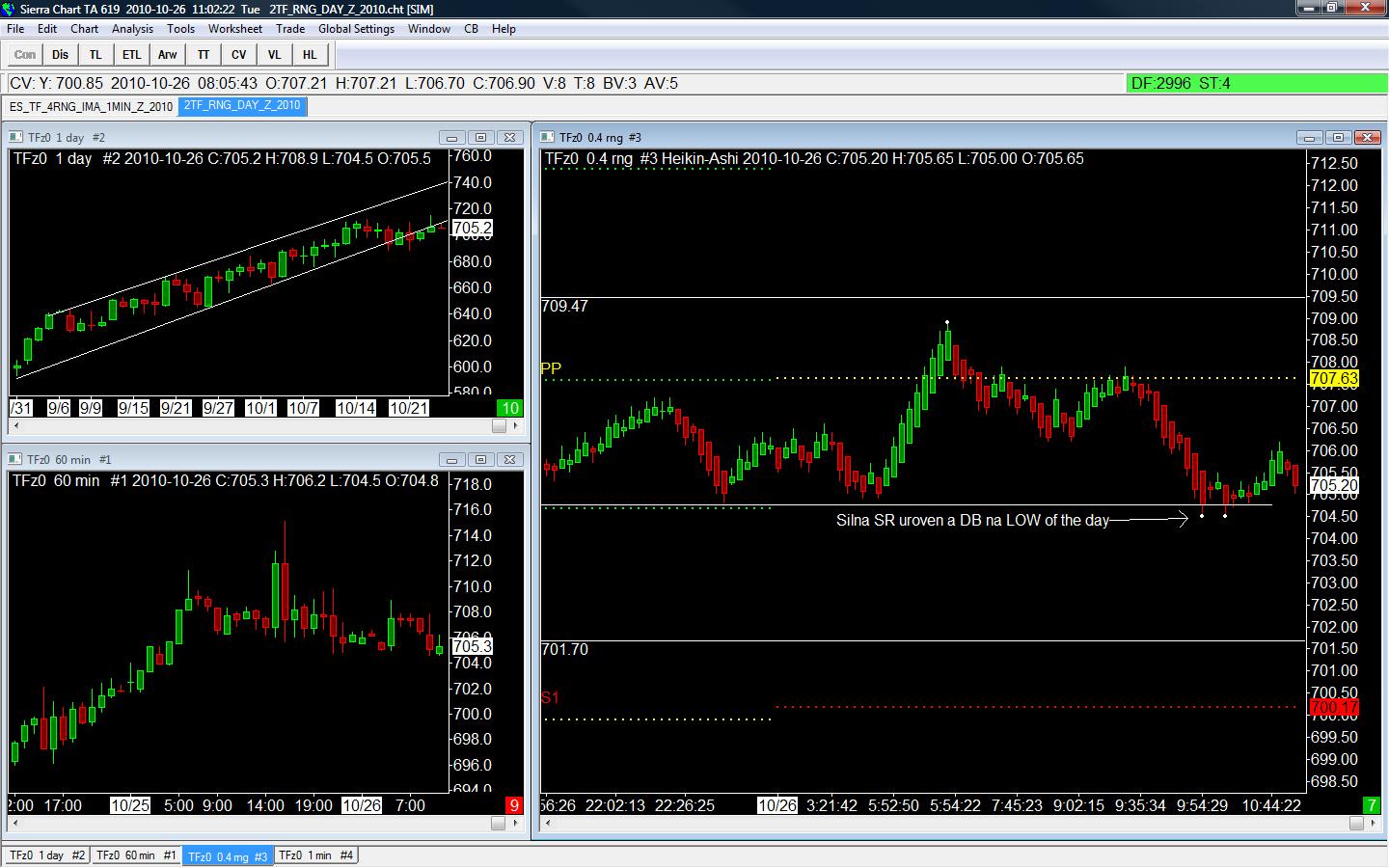Click the 705.3 last price marker on 60 min chart
Image resolution: width=1389 pixels, height=868 pixels.
473,646
